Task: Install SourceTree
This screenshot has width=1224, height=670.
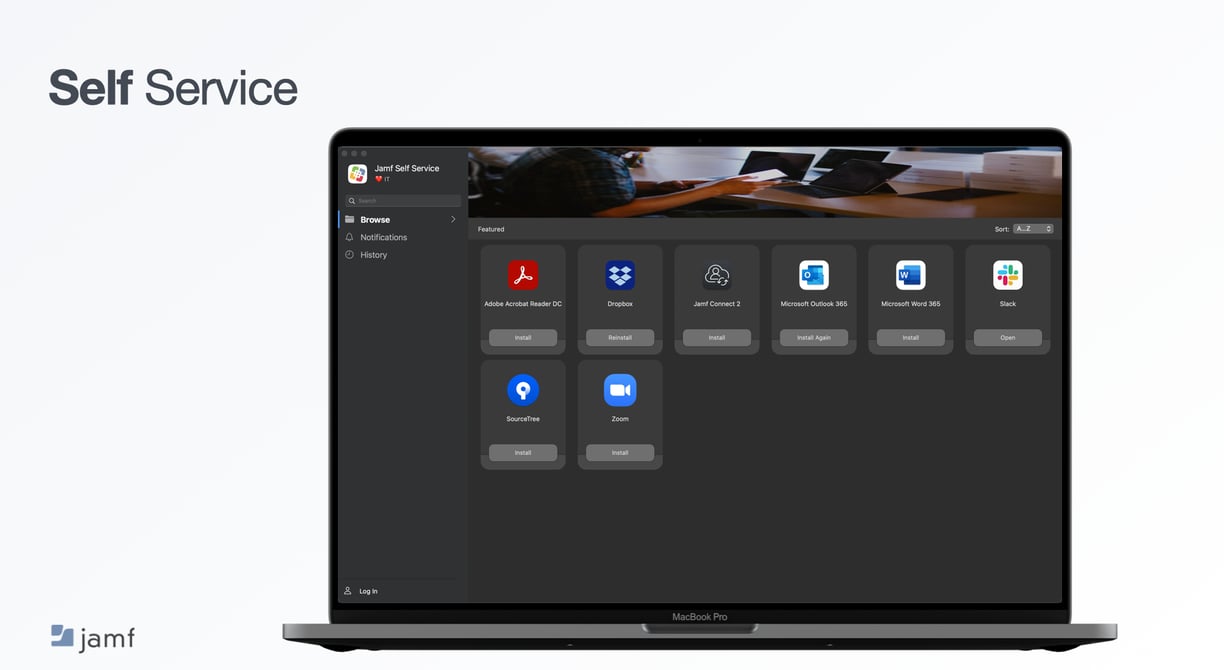Action: [523, 453]
